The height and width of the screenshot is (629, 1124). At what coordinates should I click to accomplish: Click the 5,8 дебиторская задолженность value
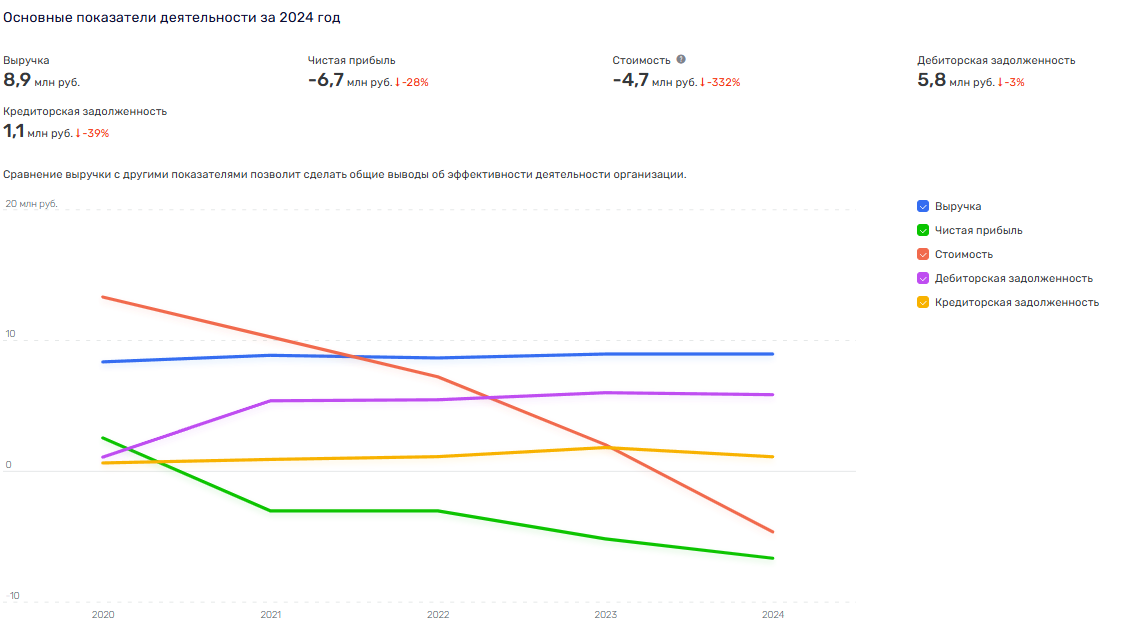click(x=931, y=81)
